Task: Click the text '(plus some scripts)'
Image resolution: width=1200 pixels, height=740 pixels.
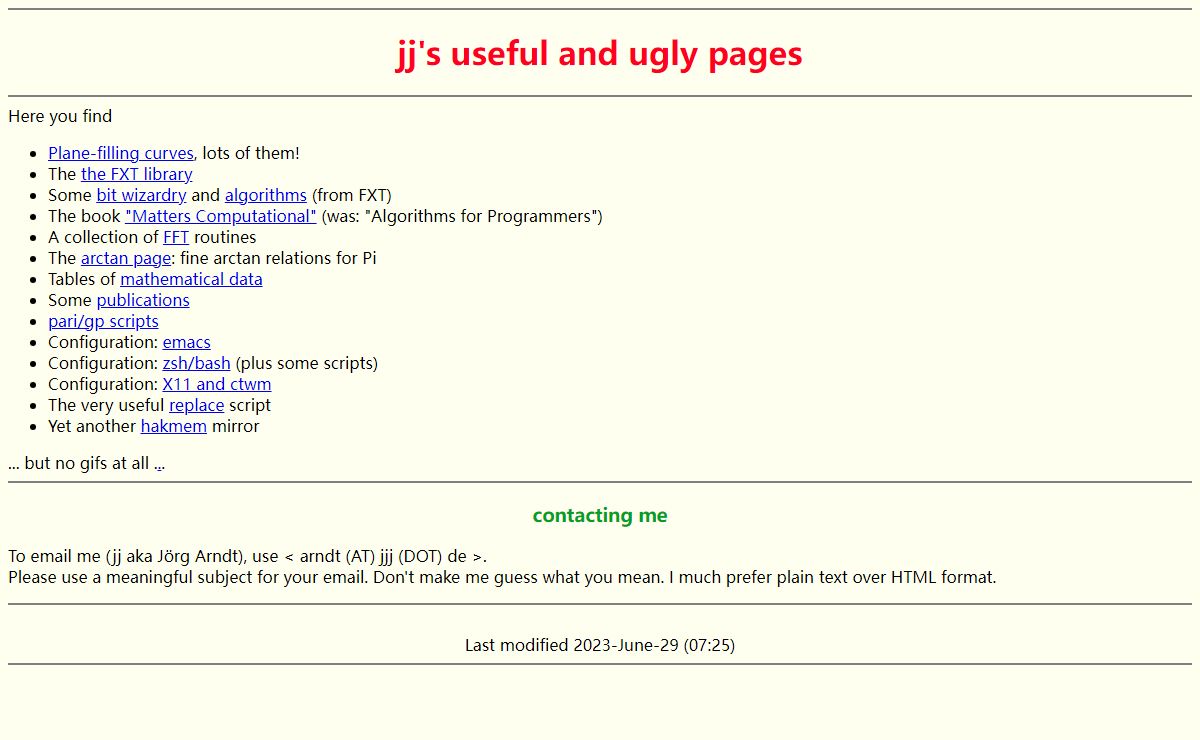Action: (x=307, y=363)
